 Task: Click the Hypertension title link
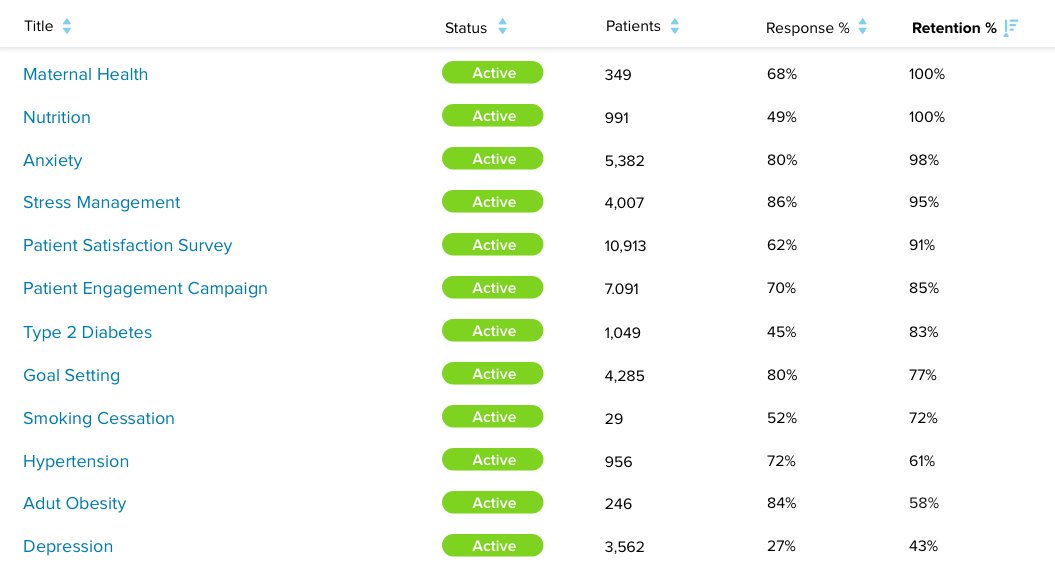(x=76, y=461)
